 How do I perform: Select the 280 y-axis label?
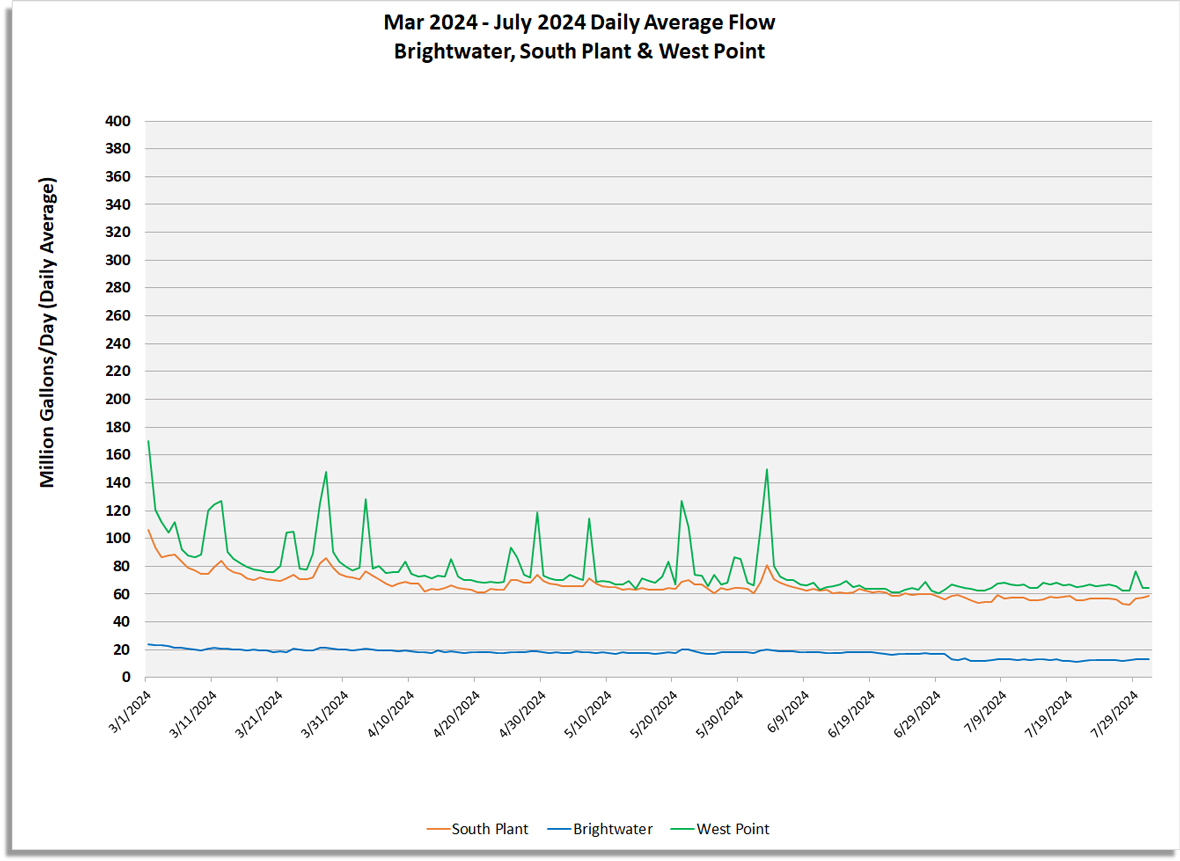(x=118, y=288)
